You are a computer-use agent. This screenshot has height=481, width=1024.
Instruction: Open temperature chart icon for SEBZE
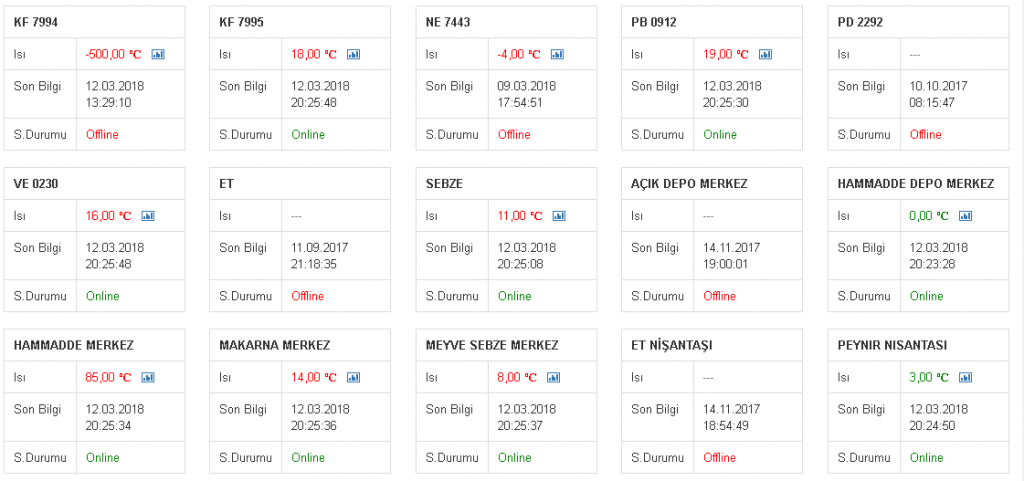coord(559,215)
